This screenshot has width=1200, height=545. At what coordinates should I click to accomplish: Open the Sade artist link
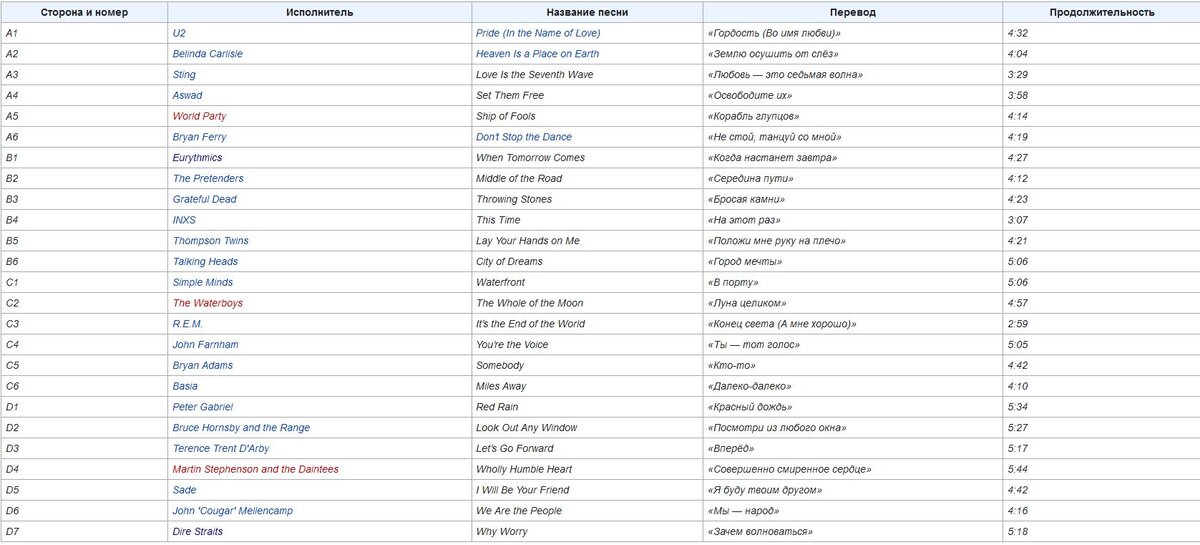coord(186,490)
